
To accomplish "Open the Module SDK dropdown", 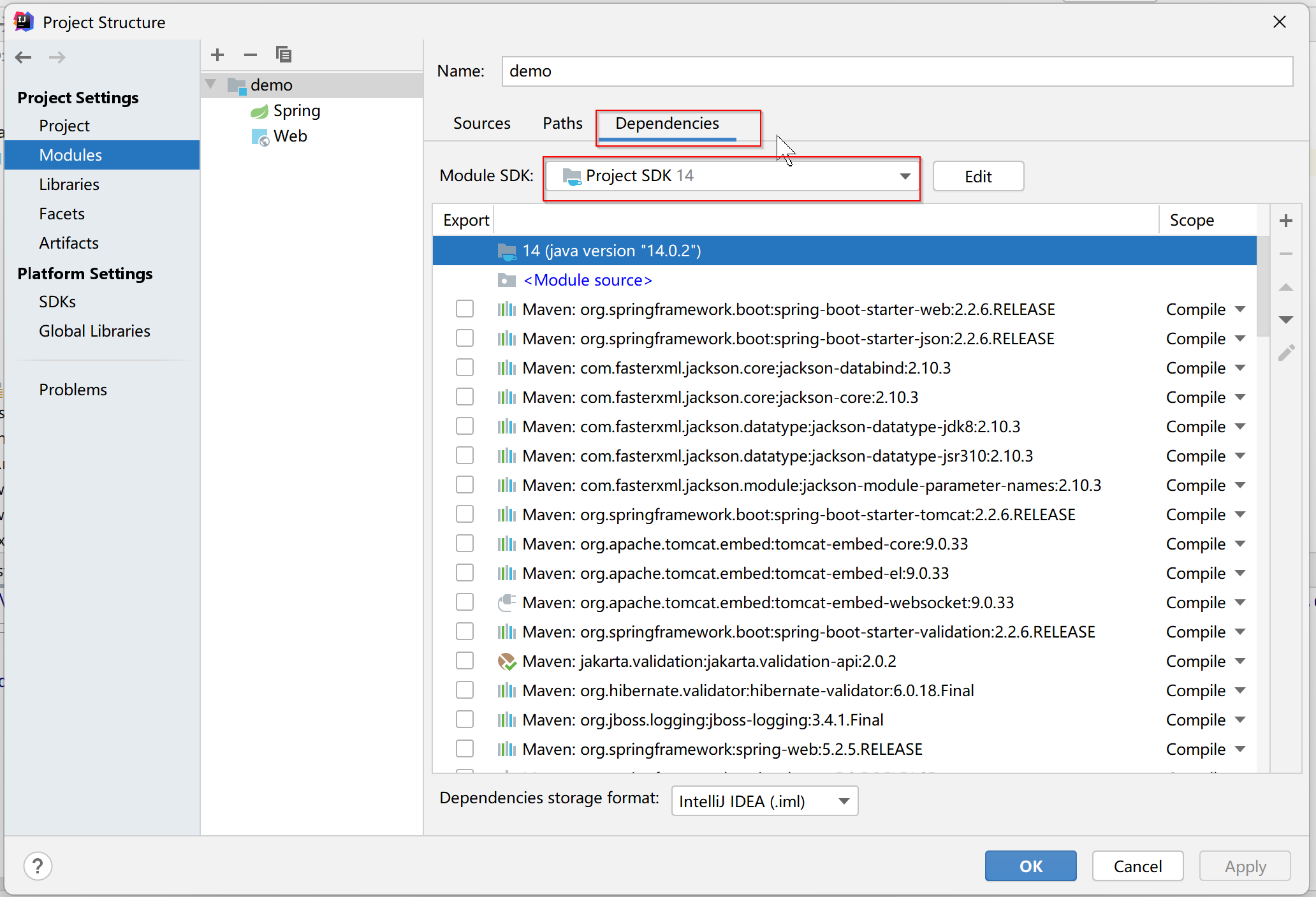I will (x=732, y=176).
